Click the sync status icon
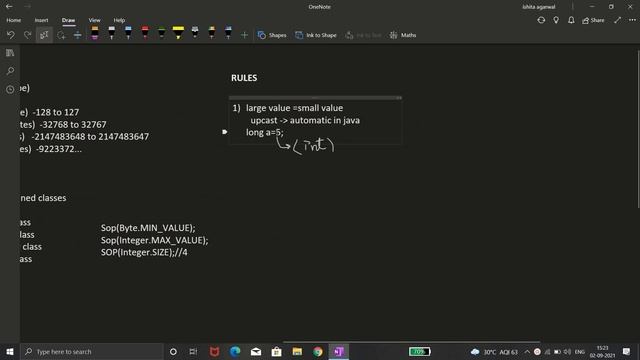 coord(541,20)
